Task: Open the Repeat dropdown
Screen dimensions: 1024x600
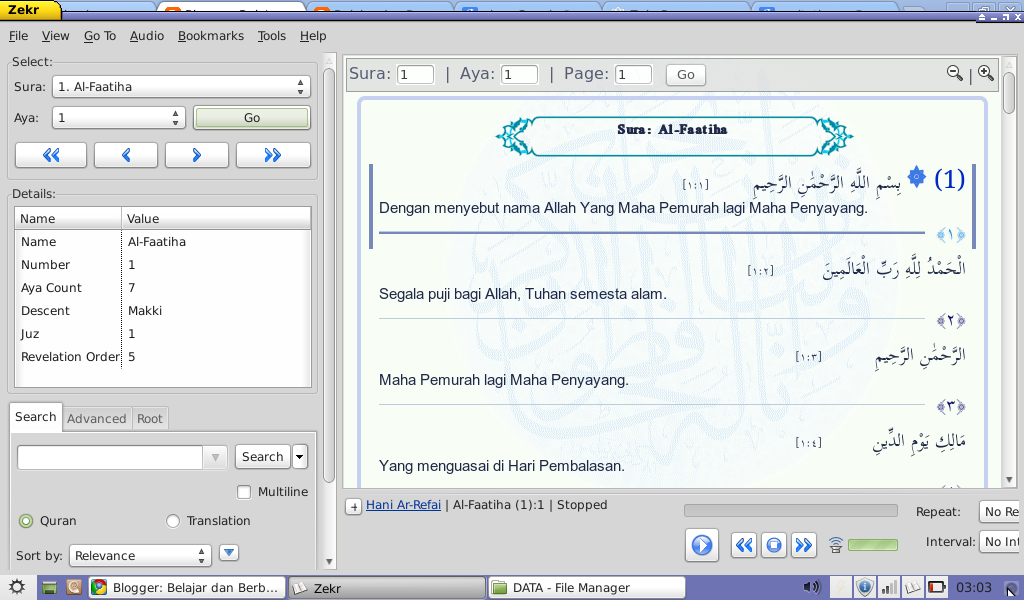Action: (x=999, y=512)
